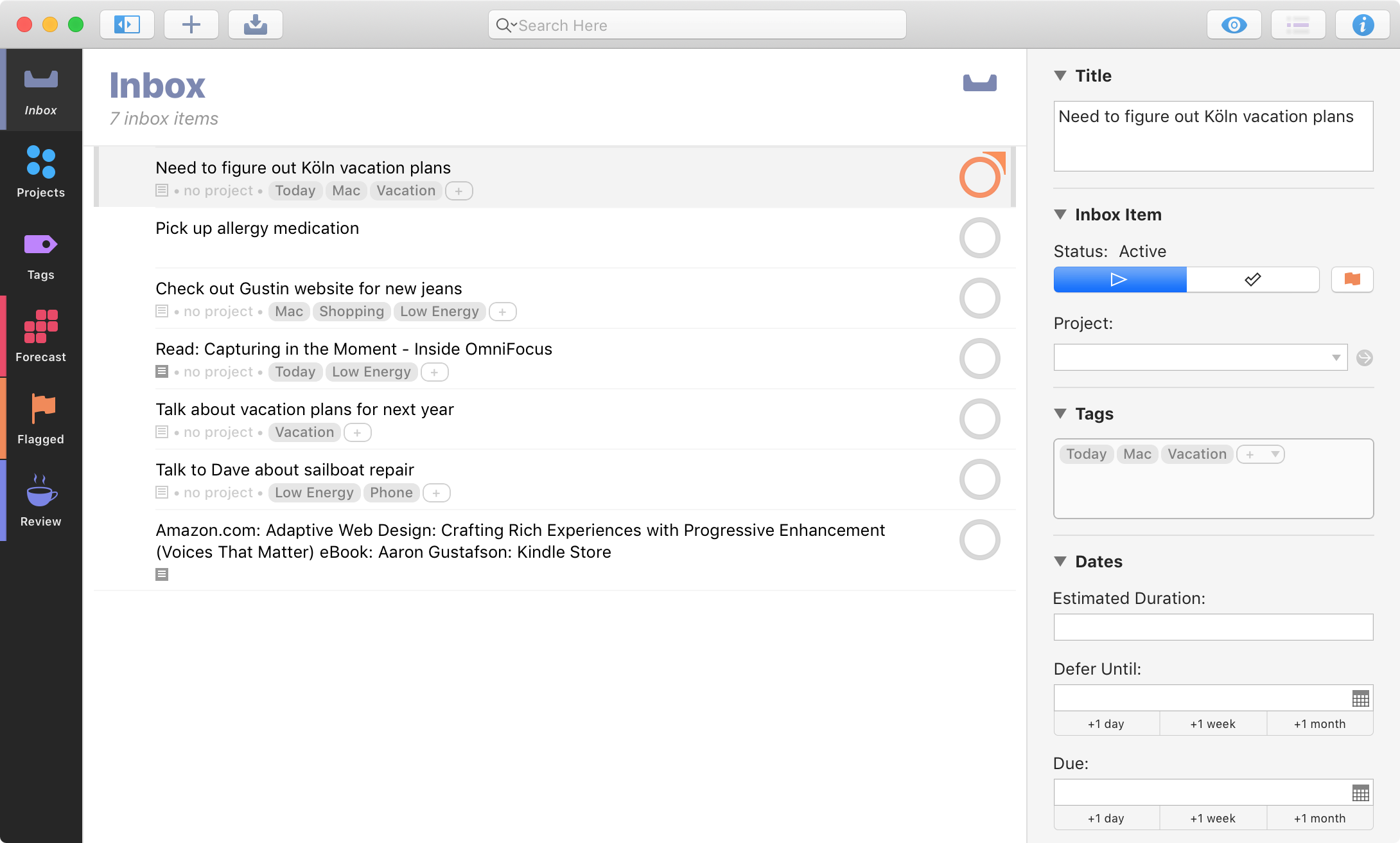This screenshot has width=1400, height=843.
Task: Expand the Dates section
Action: pos(1062,561)
